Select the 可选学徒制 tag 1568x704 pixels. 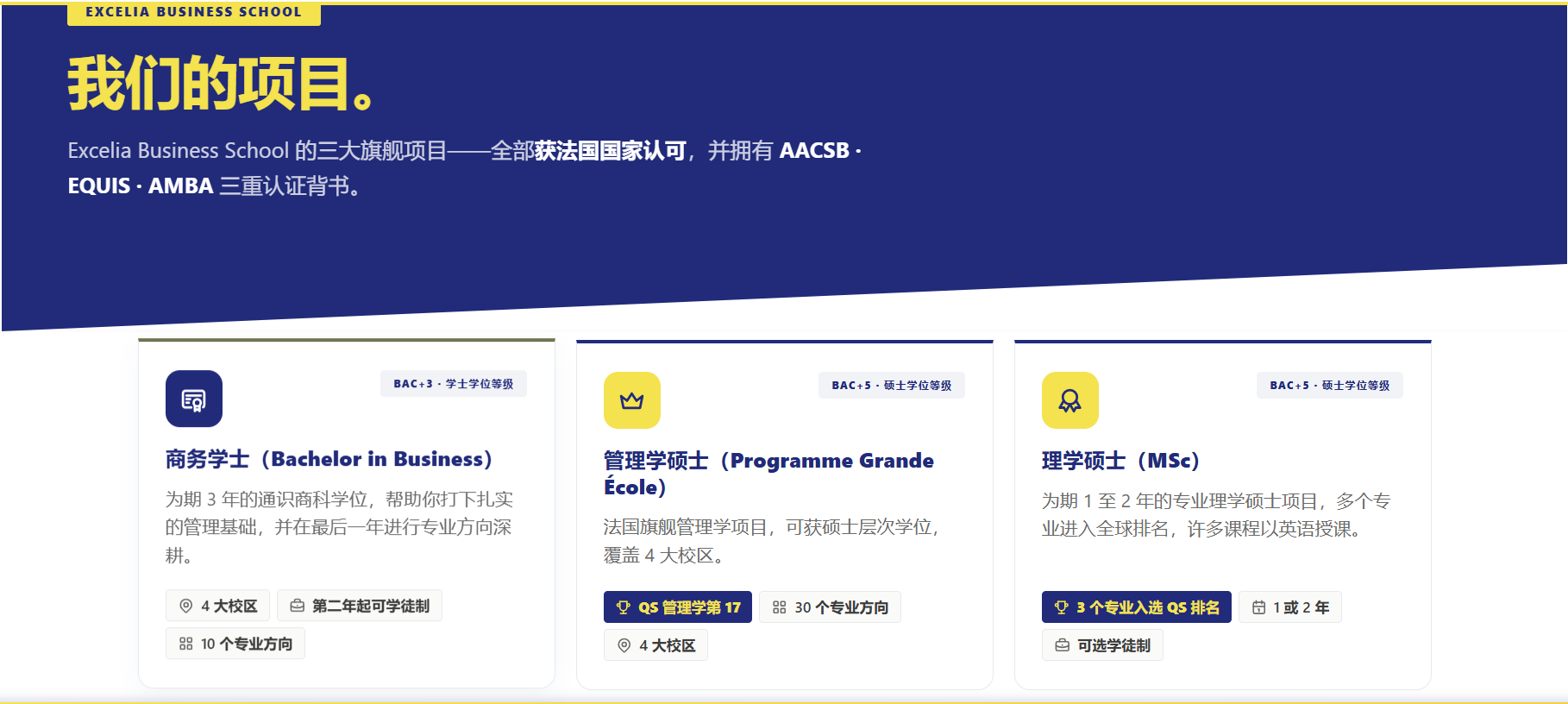point(1102,645)
